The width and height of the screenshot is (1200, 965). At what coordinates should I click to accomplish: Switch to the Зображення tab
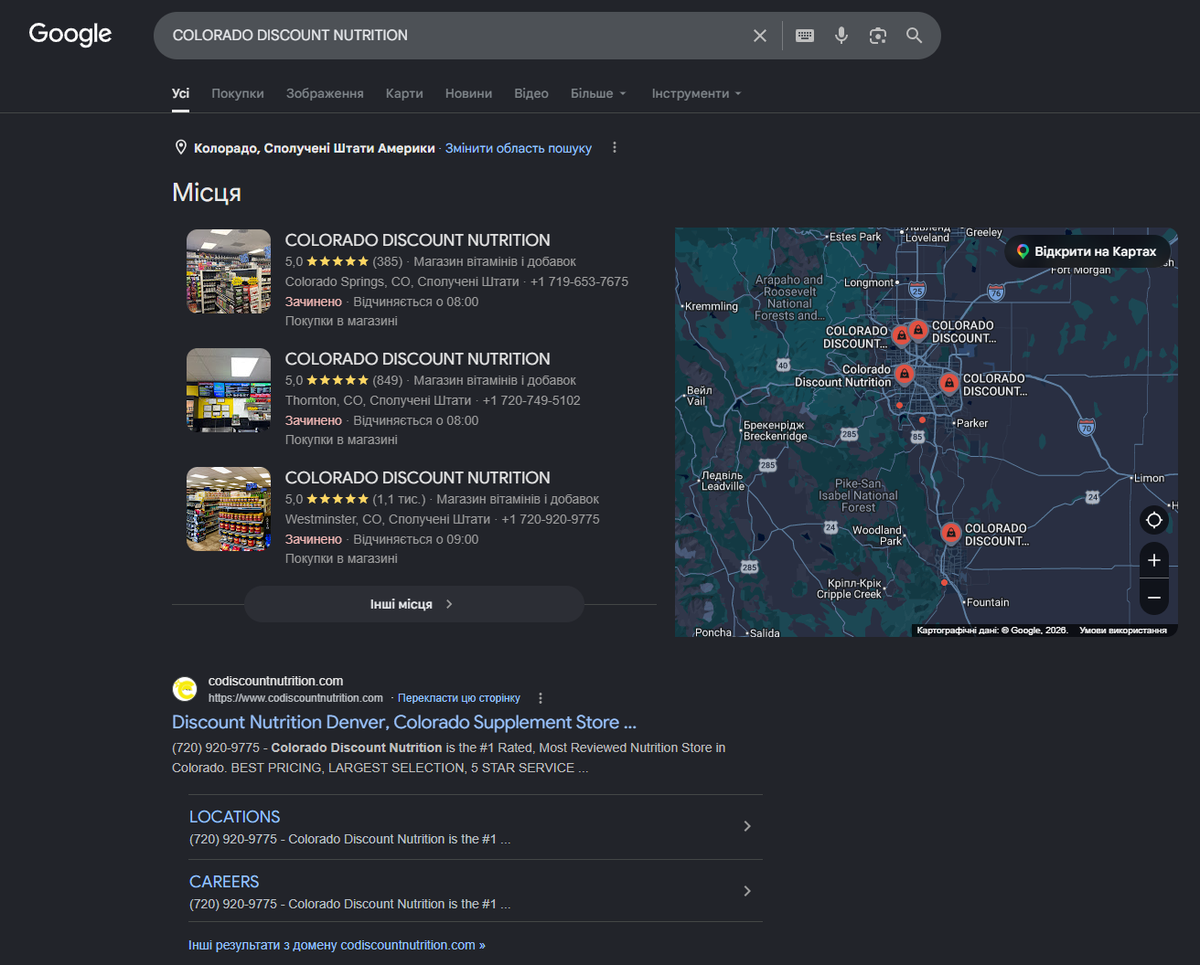tap(325, 93)
